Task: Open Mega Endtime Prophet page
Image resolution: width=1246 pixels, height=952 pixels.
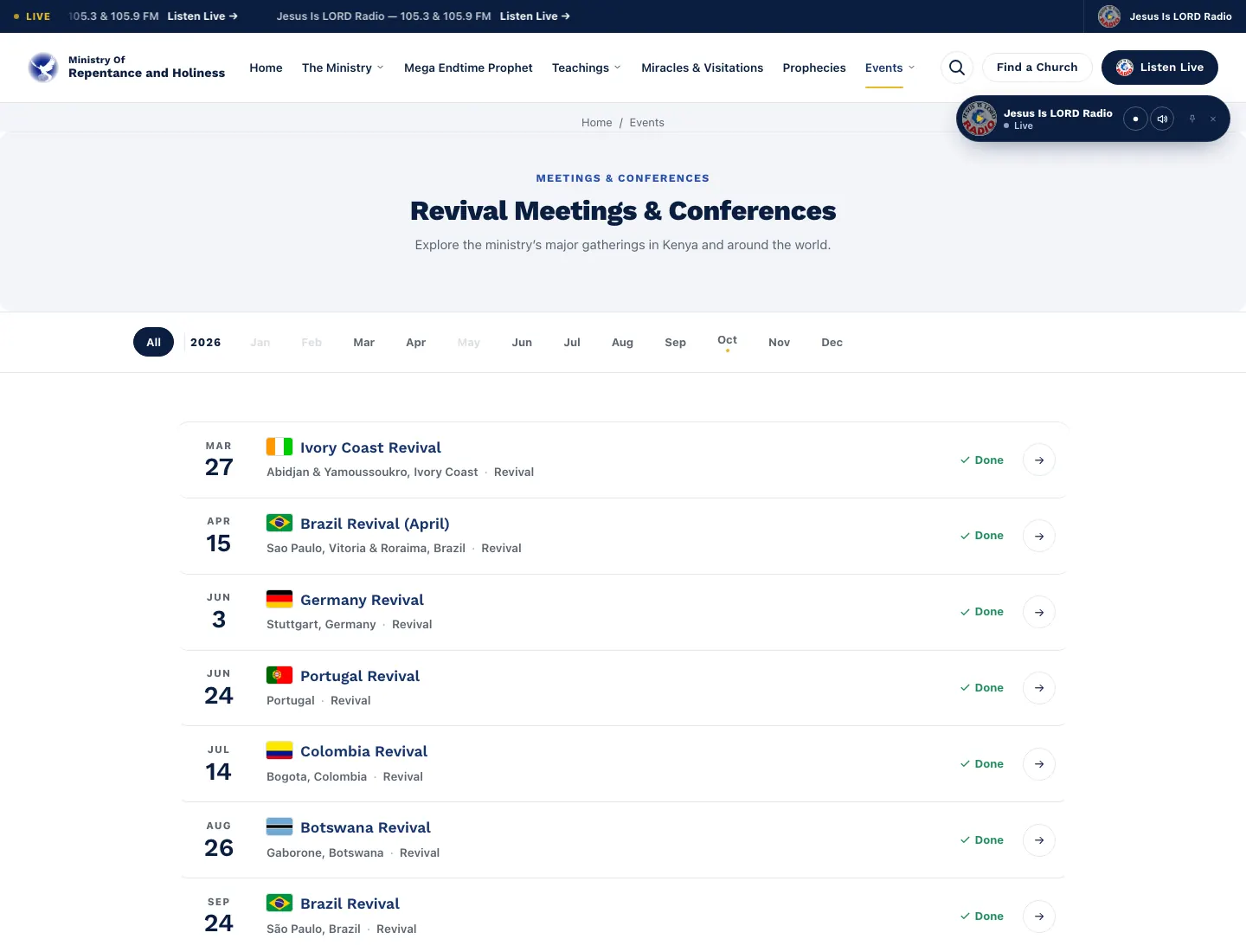Action: click(x=468, y=68)
